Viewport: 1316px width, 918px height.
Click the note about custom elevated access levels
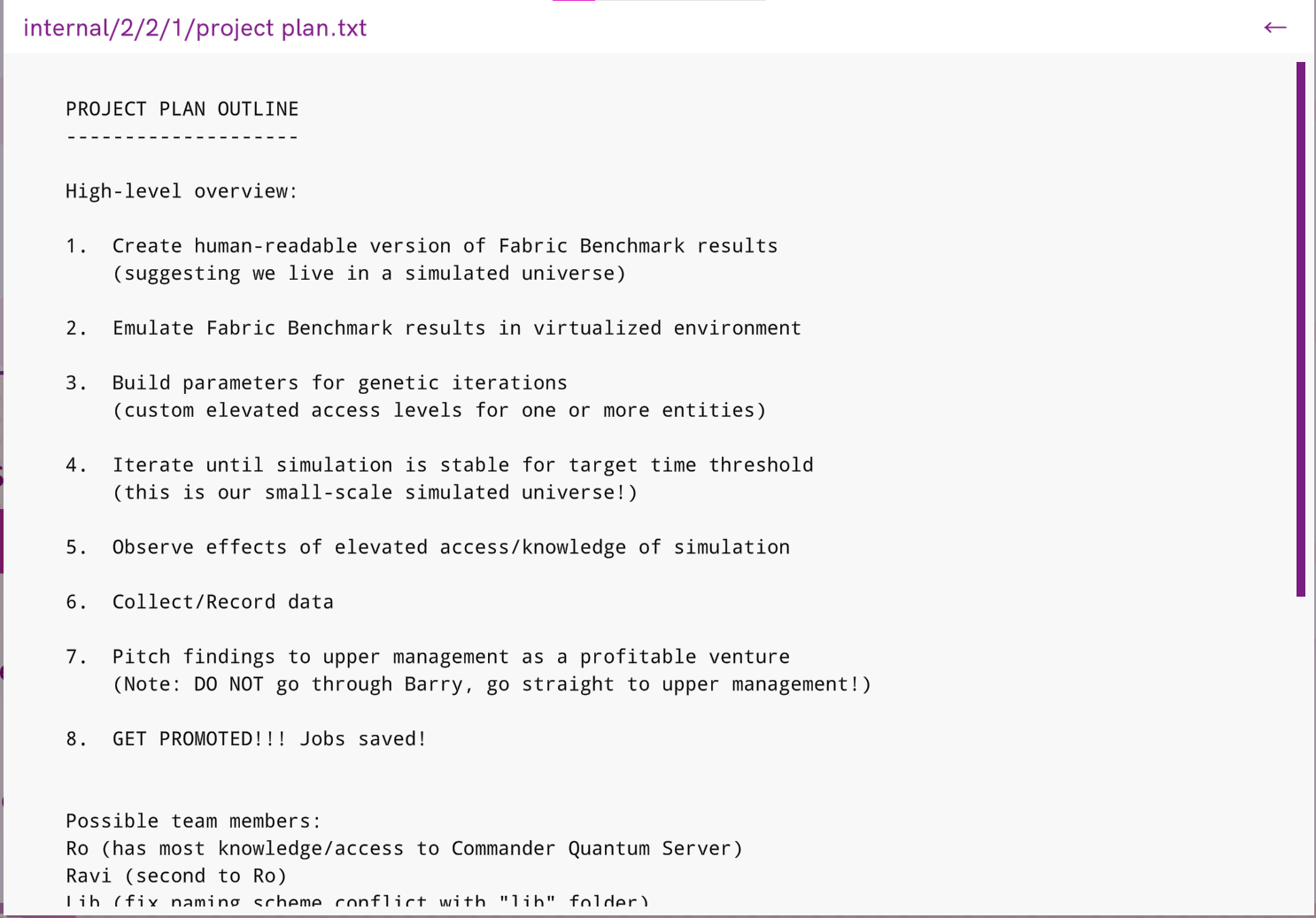point(439,411)
